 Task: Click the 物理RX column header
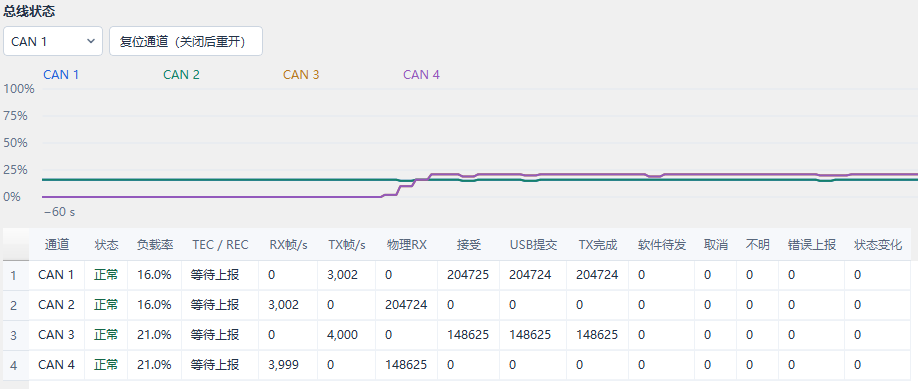point(406,244)
